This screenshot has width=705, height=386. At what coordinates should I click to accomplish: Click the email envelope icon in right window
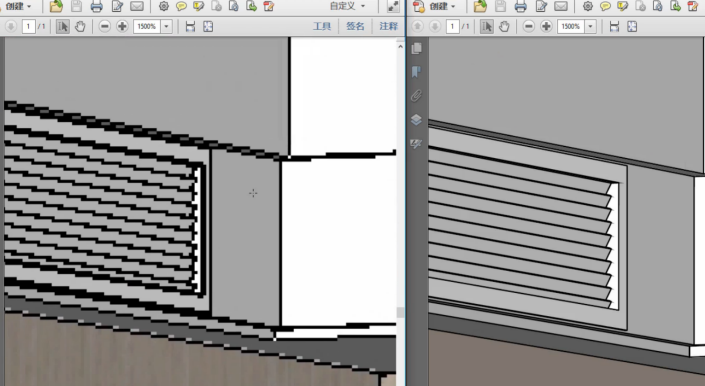point(561,6)
